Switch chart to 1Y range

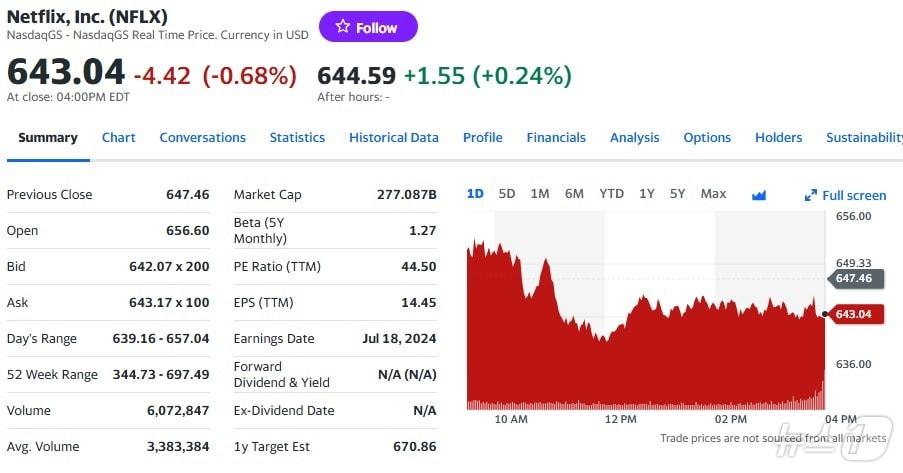[x=647, y=194]
